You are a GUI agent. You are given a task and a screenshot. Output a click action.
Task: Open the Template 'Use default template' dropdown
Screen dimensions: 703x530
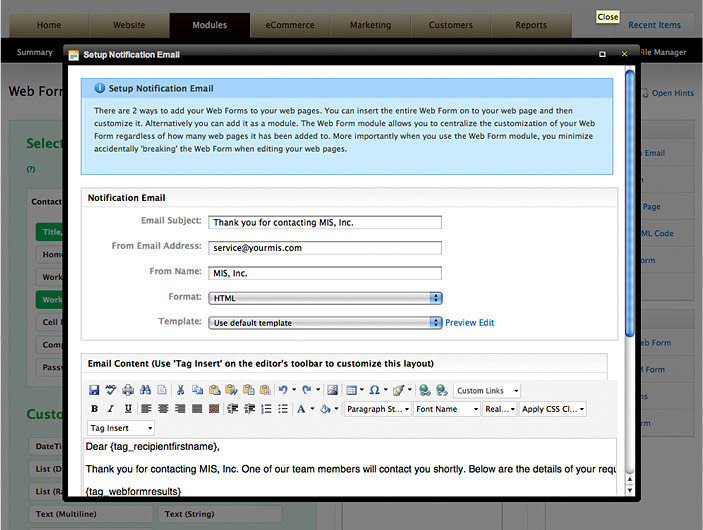(325, 322)
